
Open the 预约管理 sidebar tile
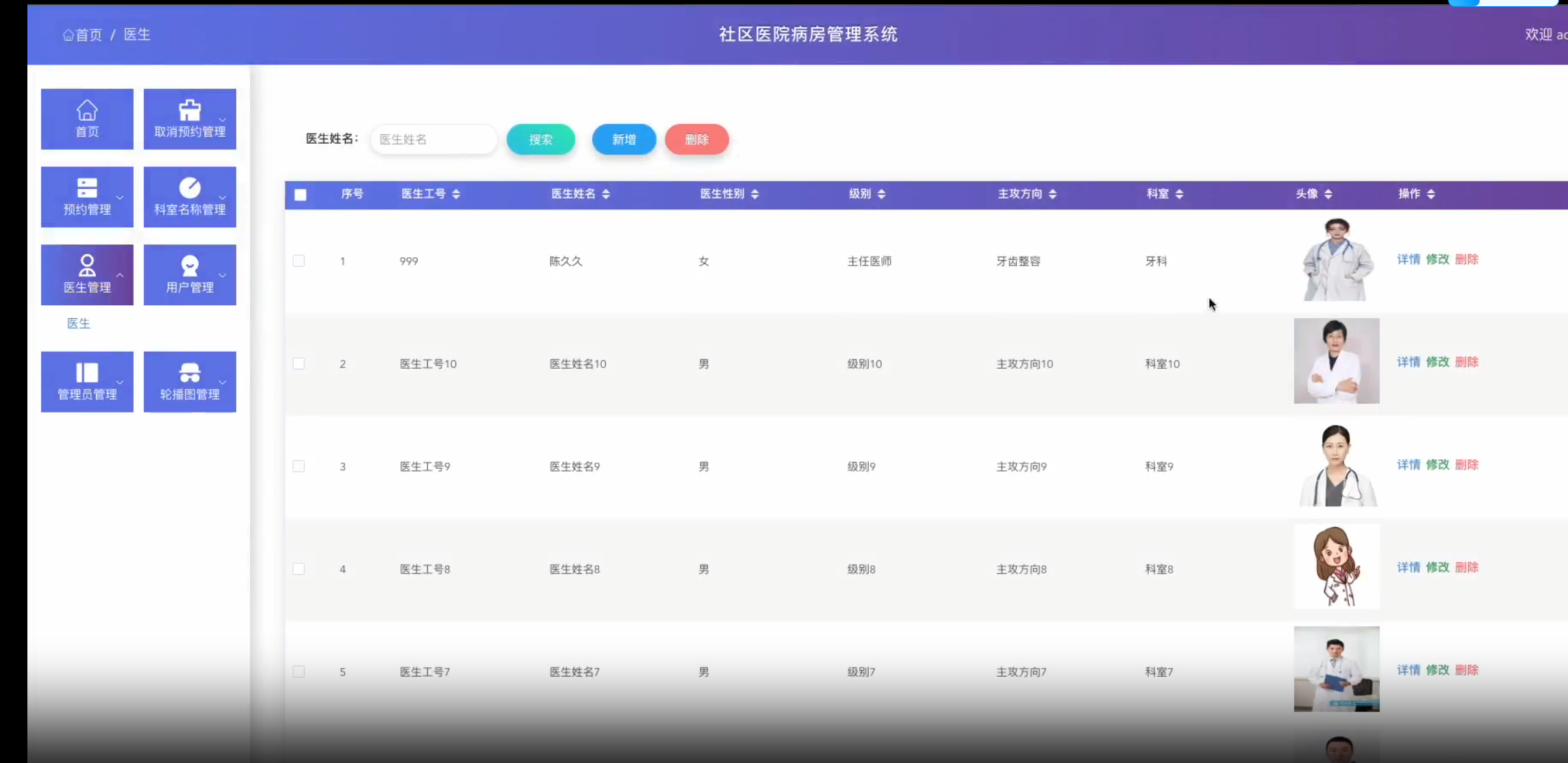[87, 197]
